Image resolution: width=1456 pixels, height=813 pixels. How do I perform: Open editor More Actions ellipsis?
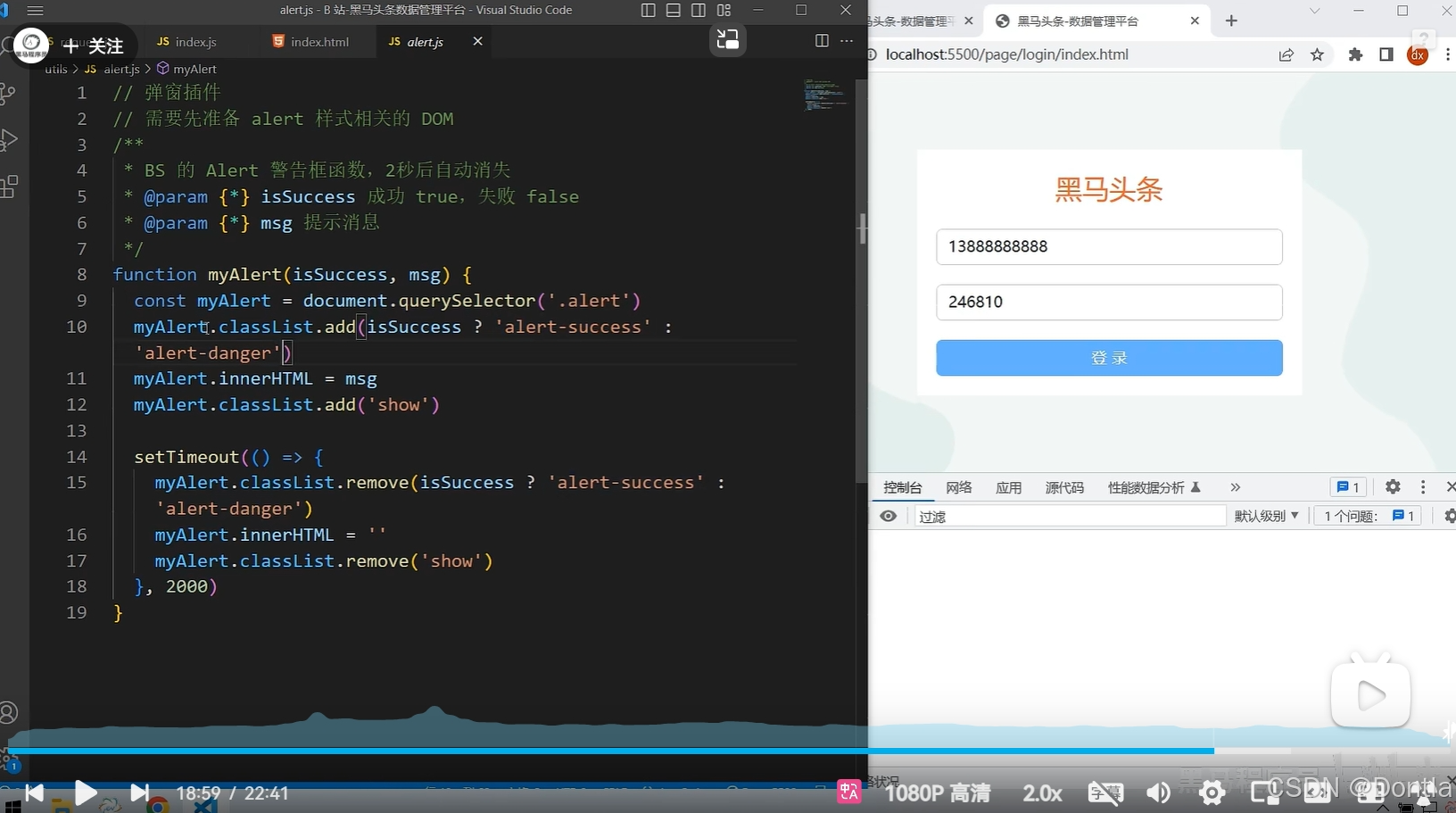pos(847,41)
